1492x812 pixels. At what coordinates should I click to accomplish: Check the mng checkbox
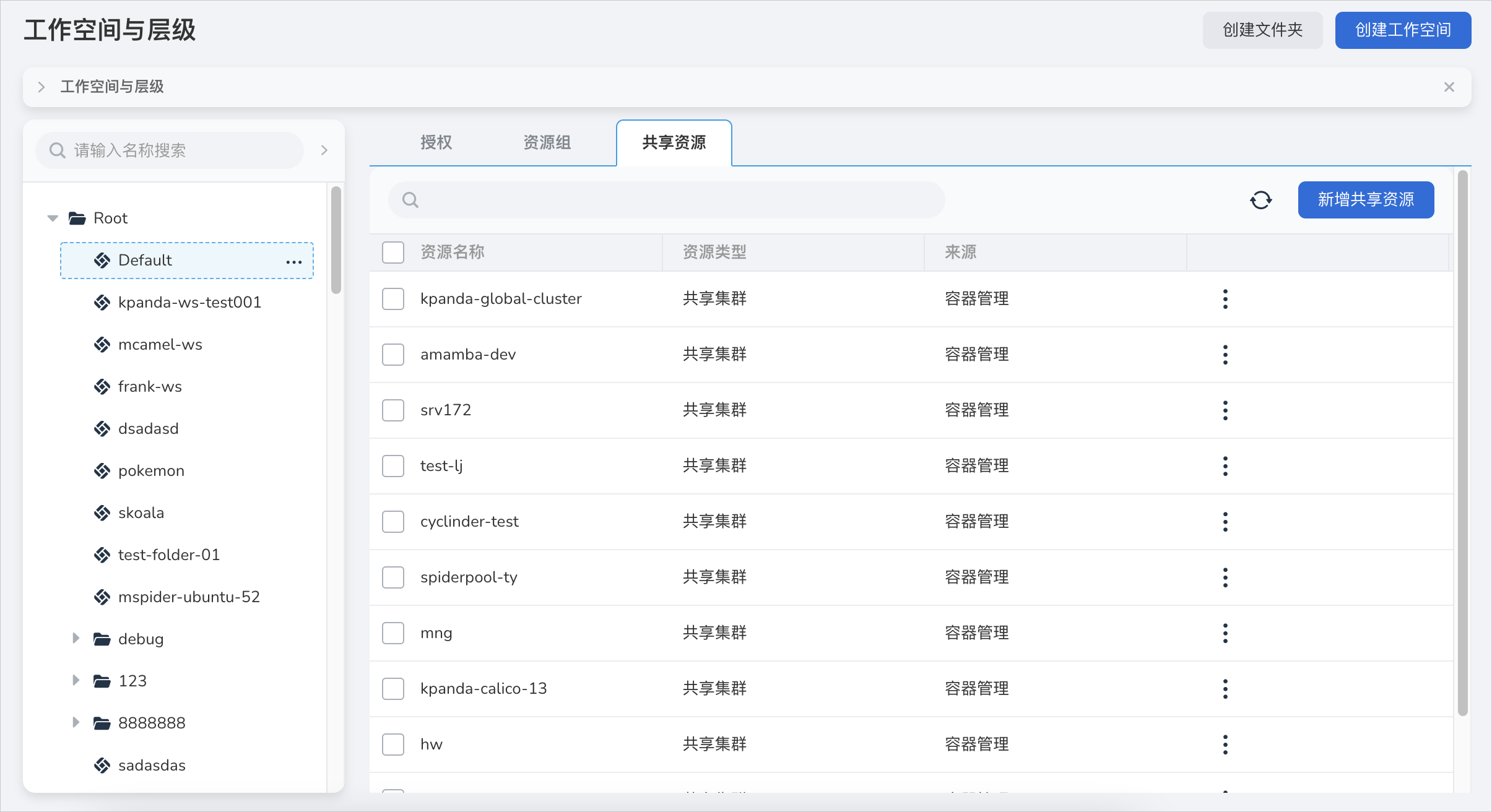[393, 633]
